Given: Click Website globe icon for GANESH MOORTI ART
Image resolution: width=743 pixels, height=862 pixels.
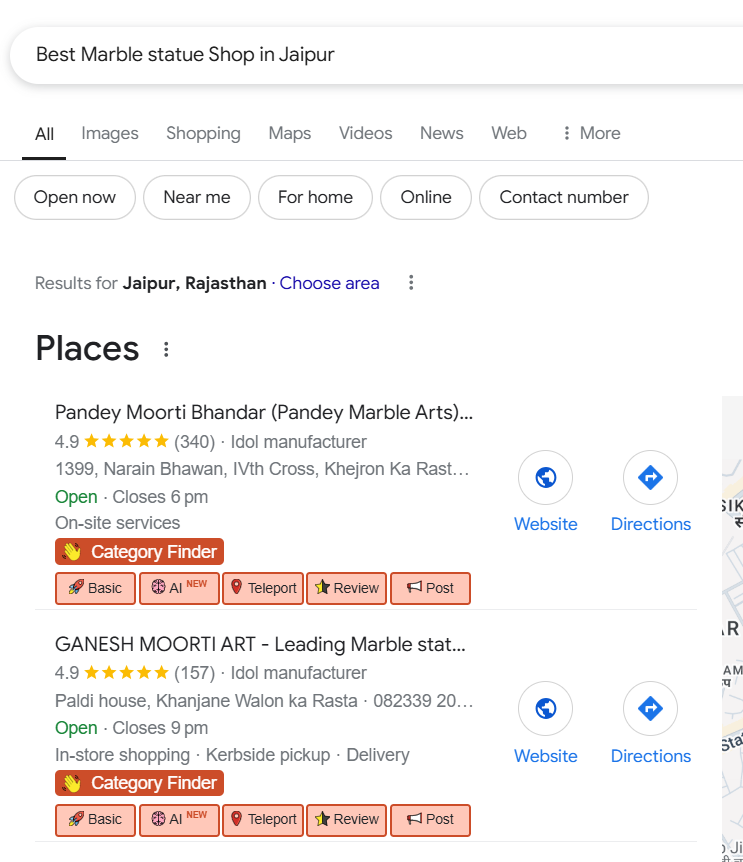Looking at the screenshot, I should (x=545, y=709).
